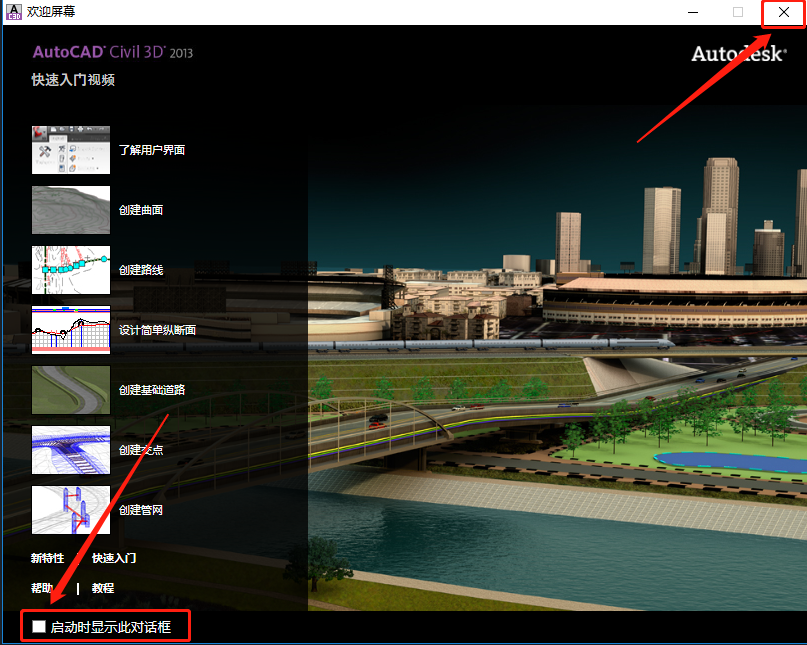Open the 创建基础道路 video thumbnail
The image size is (807, 645).
71,390
